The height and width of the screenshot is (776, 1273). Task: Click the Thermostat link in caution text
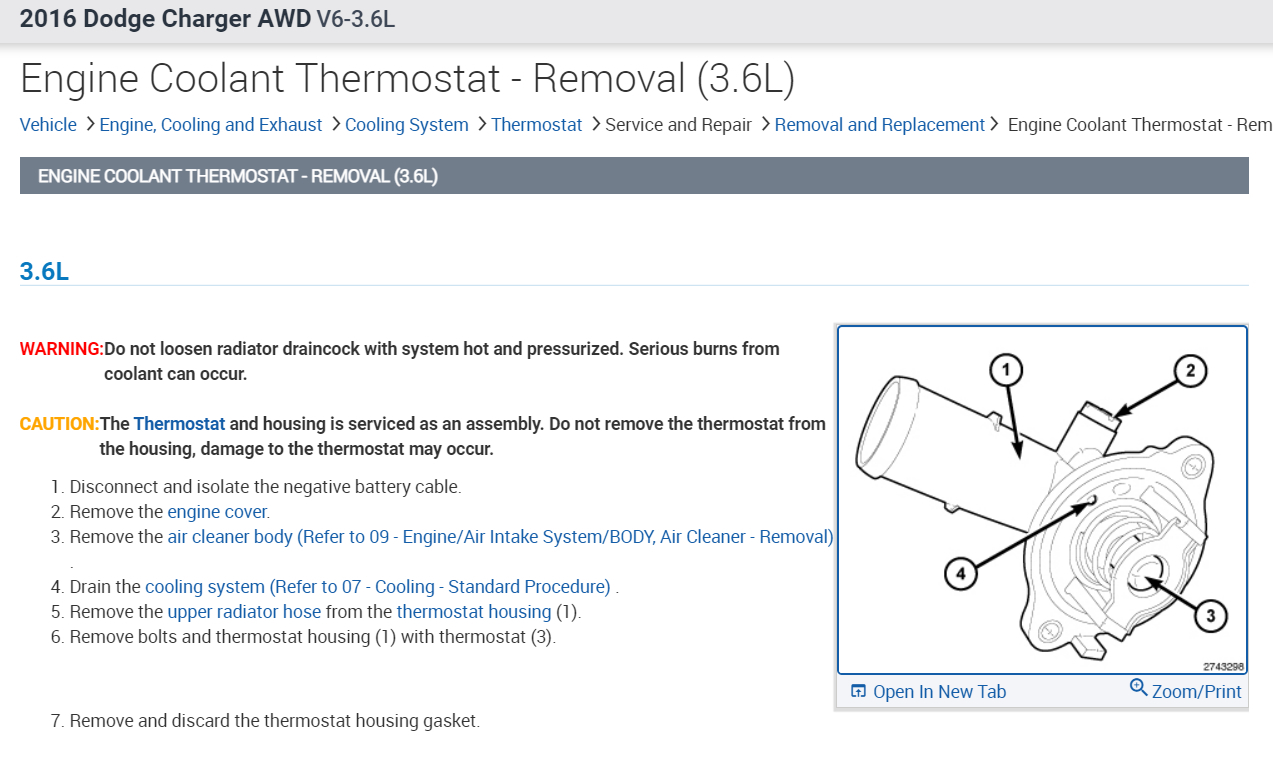[179, 424]
